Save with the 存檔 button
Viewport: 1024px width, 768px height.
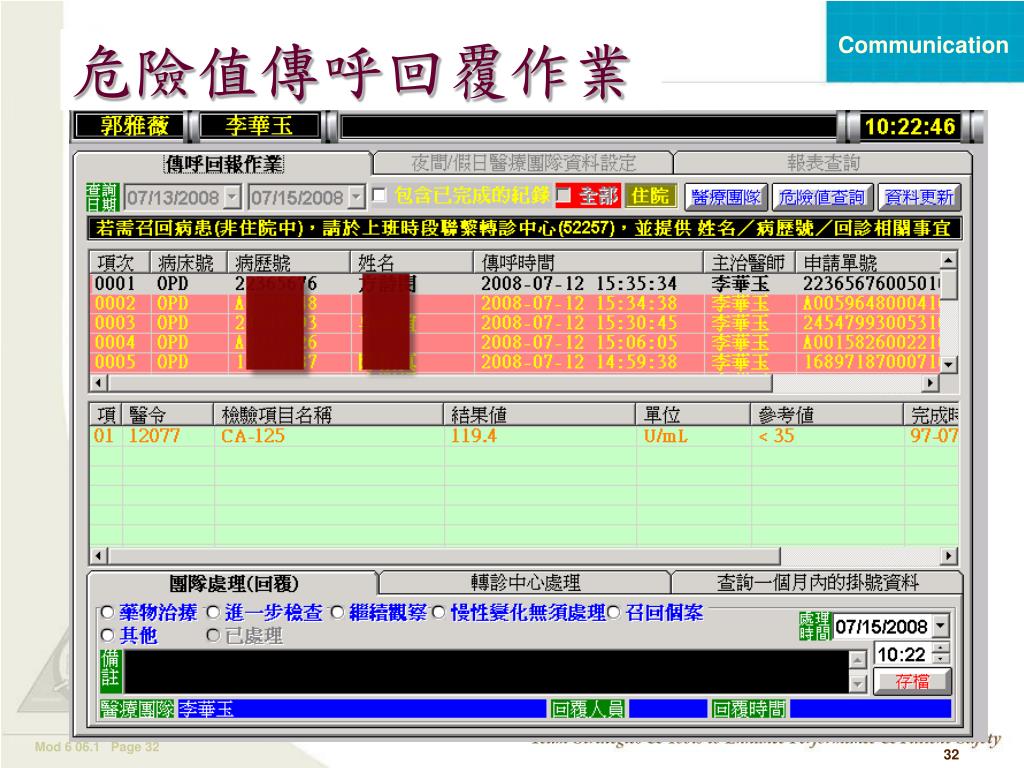(x=912, y=681)
